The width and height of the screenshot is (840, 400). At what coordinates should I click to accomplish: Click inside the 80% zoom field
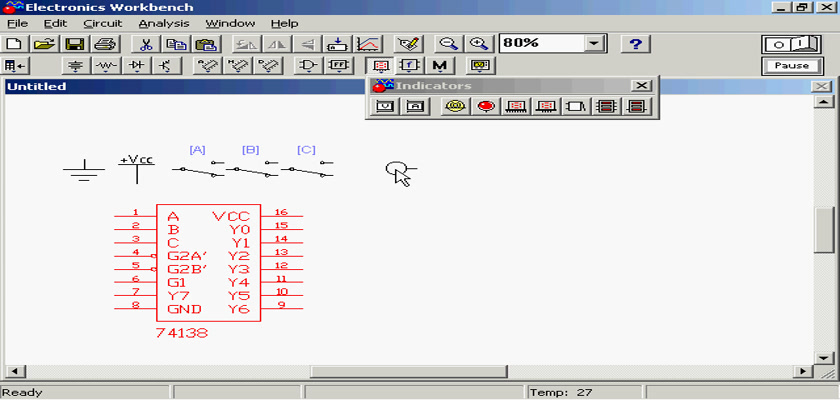542,43
